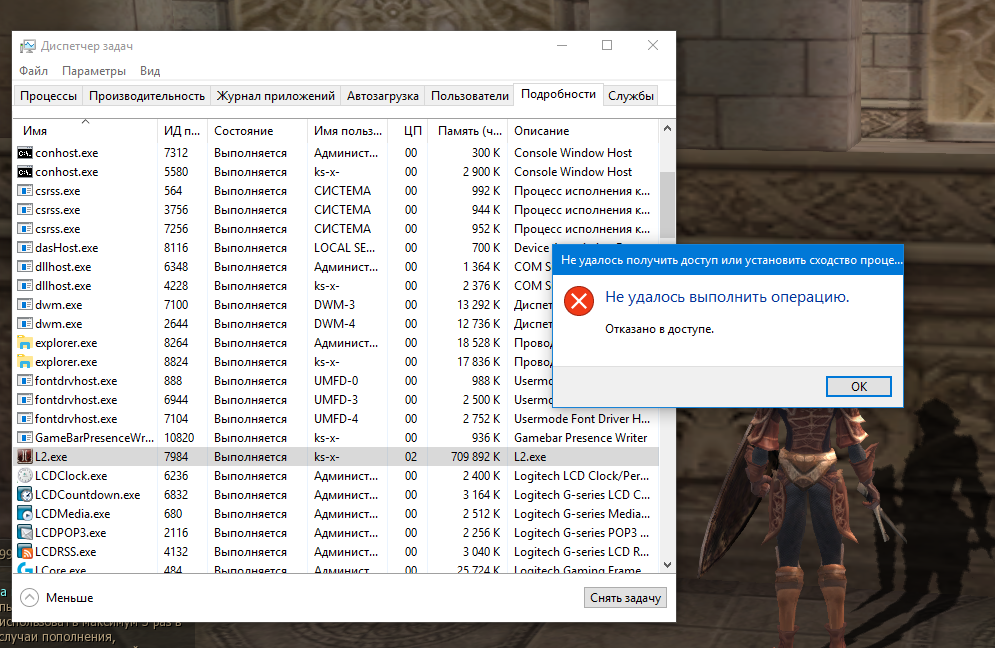Select the fontdrvhost.exe row with PID 7104

click(x=336, y=419)
